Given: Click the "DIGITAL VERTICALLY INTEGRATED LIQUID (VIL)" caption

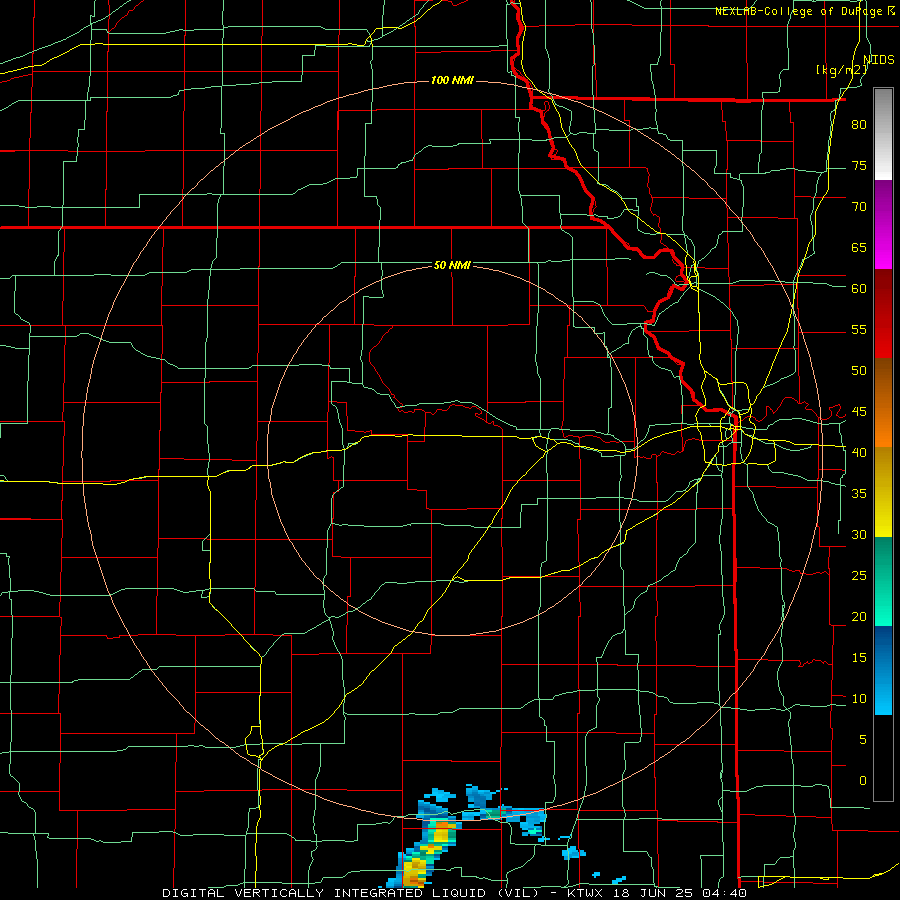Looking at the screenshot, I should [351, 893].
